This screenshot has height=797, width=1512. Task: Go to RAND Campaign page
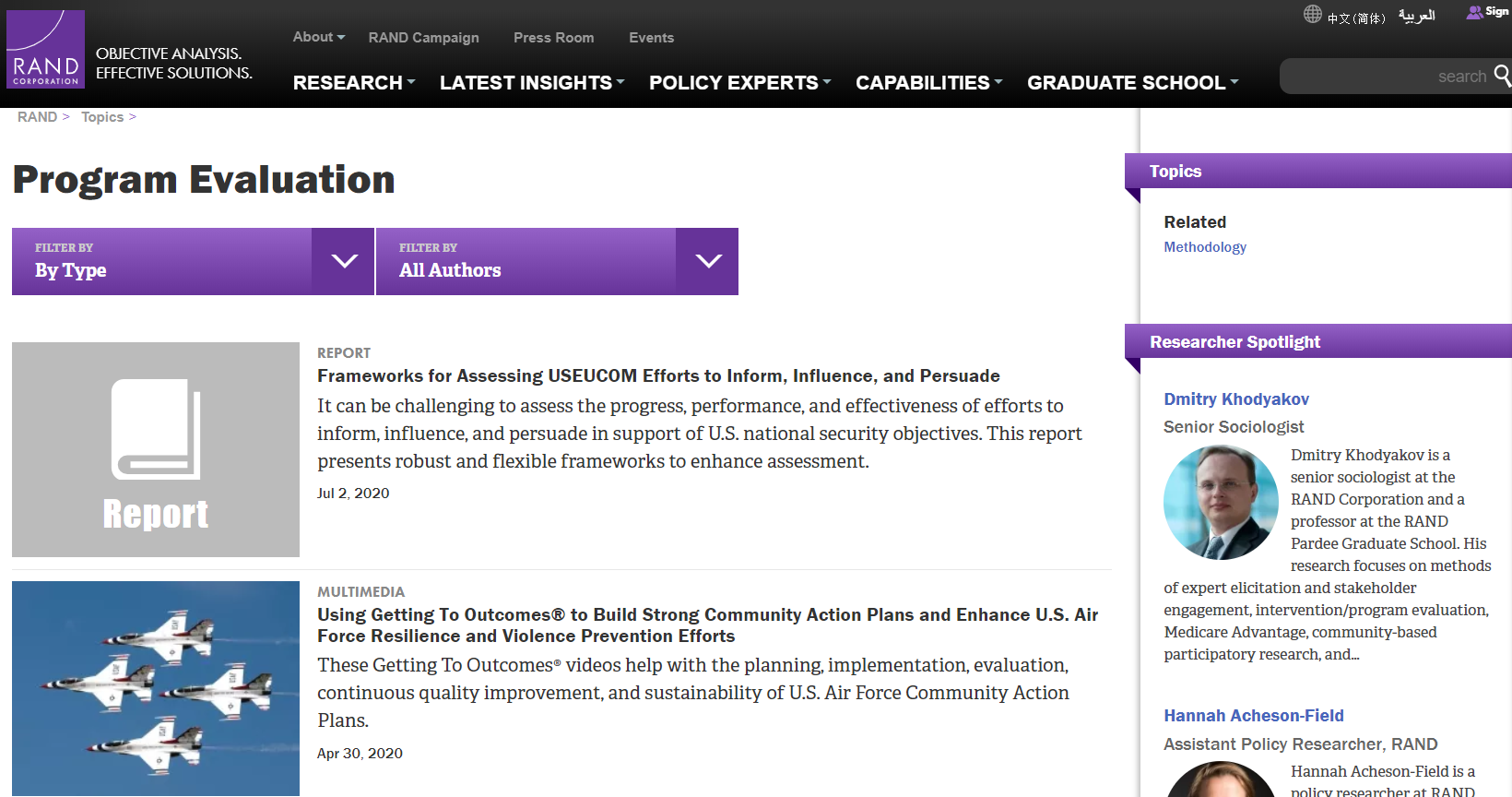(x=424, y=38)
